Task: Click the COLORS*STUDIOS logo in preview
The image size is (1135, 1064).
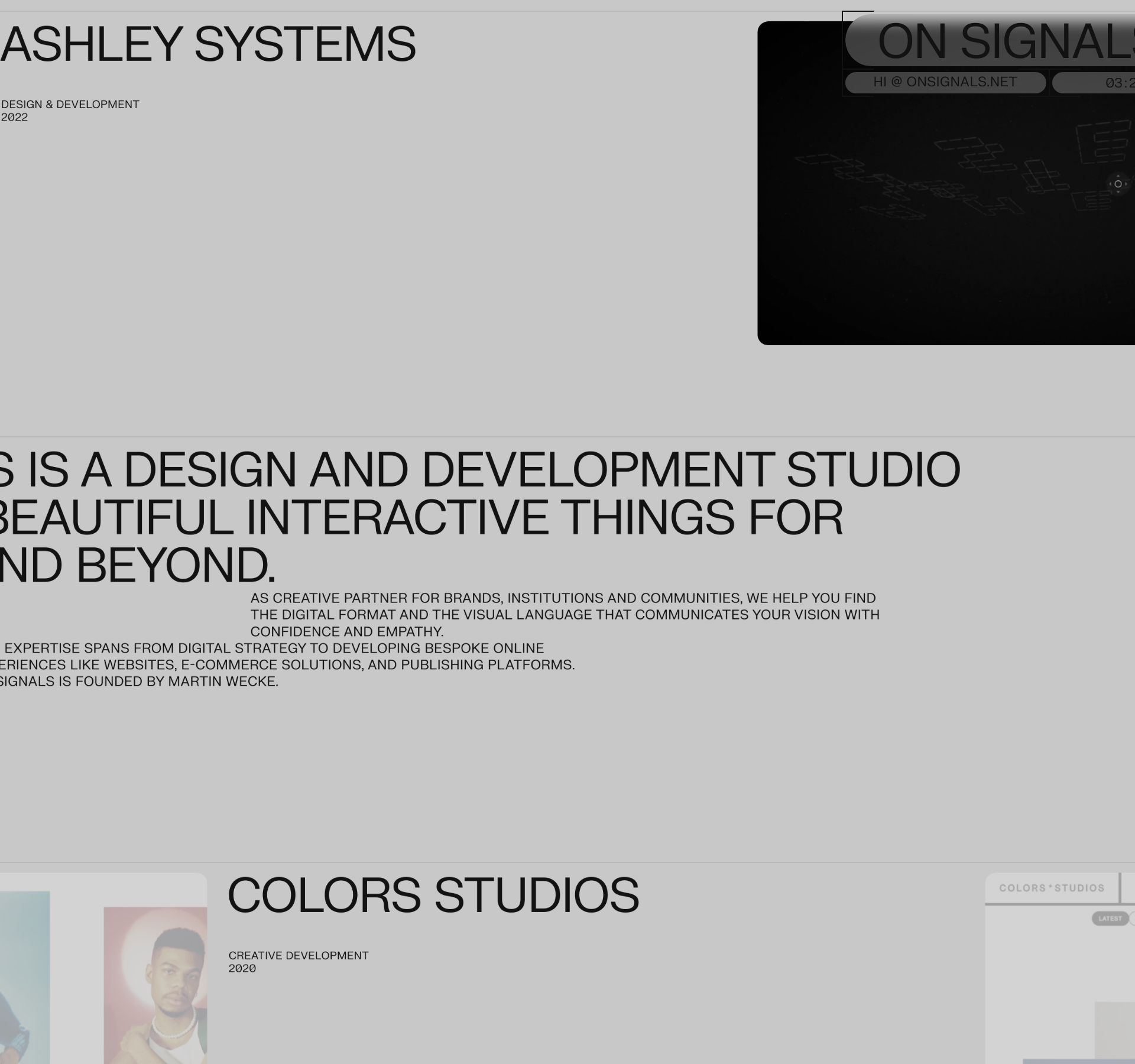Action: coord(1051,888)
